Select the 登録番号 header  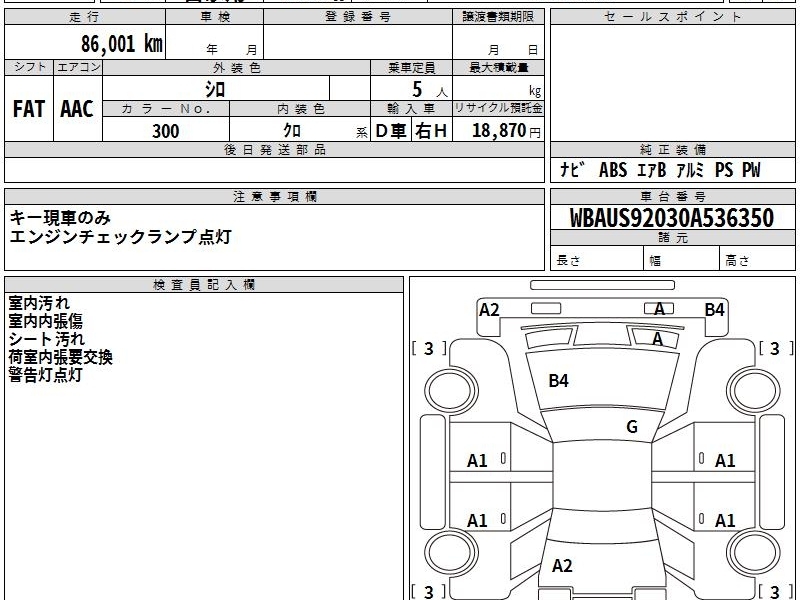(x=358, y=17)
